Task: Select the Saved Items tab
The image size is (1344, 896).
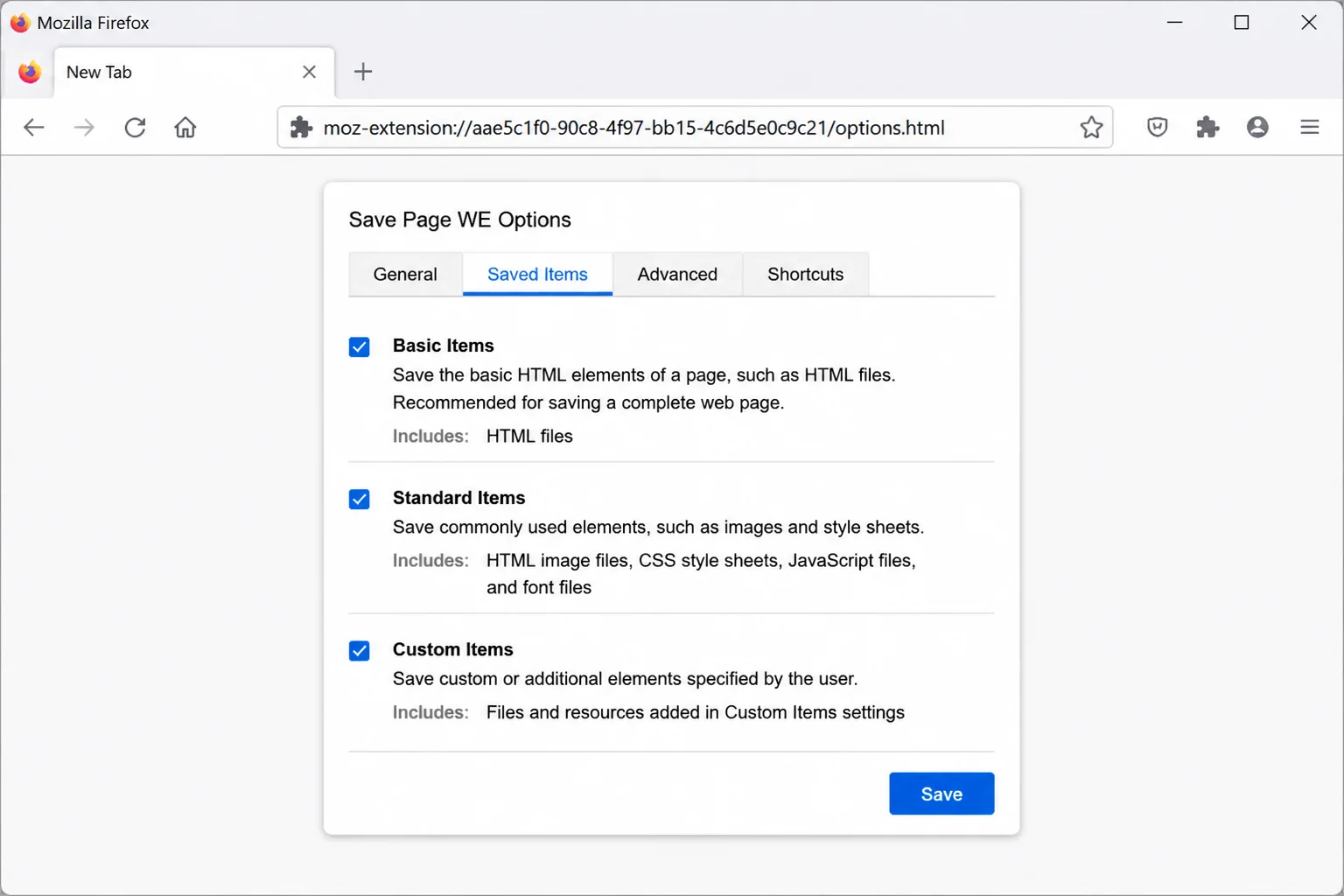Action: tap(537, 275)
